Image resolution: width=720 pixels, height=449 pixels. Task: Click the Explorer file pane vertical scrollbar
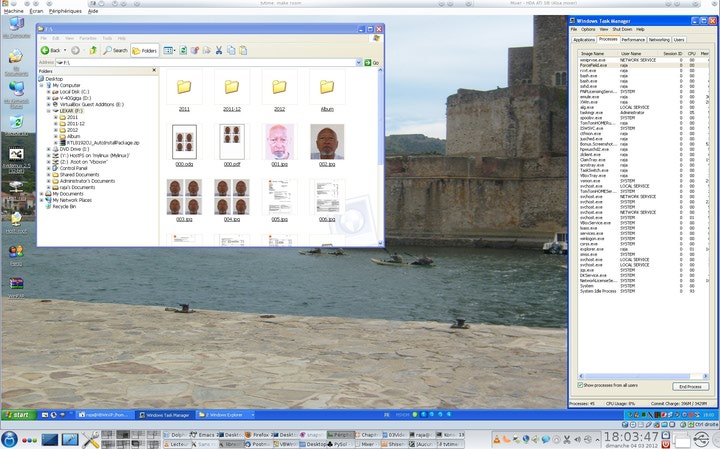tap(380, 156)
